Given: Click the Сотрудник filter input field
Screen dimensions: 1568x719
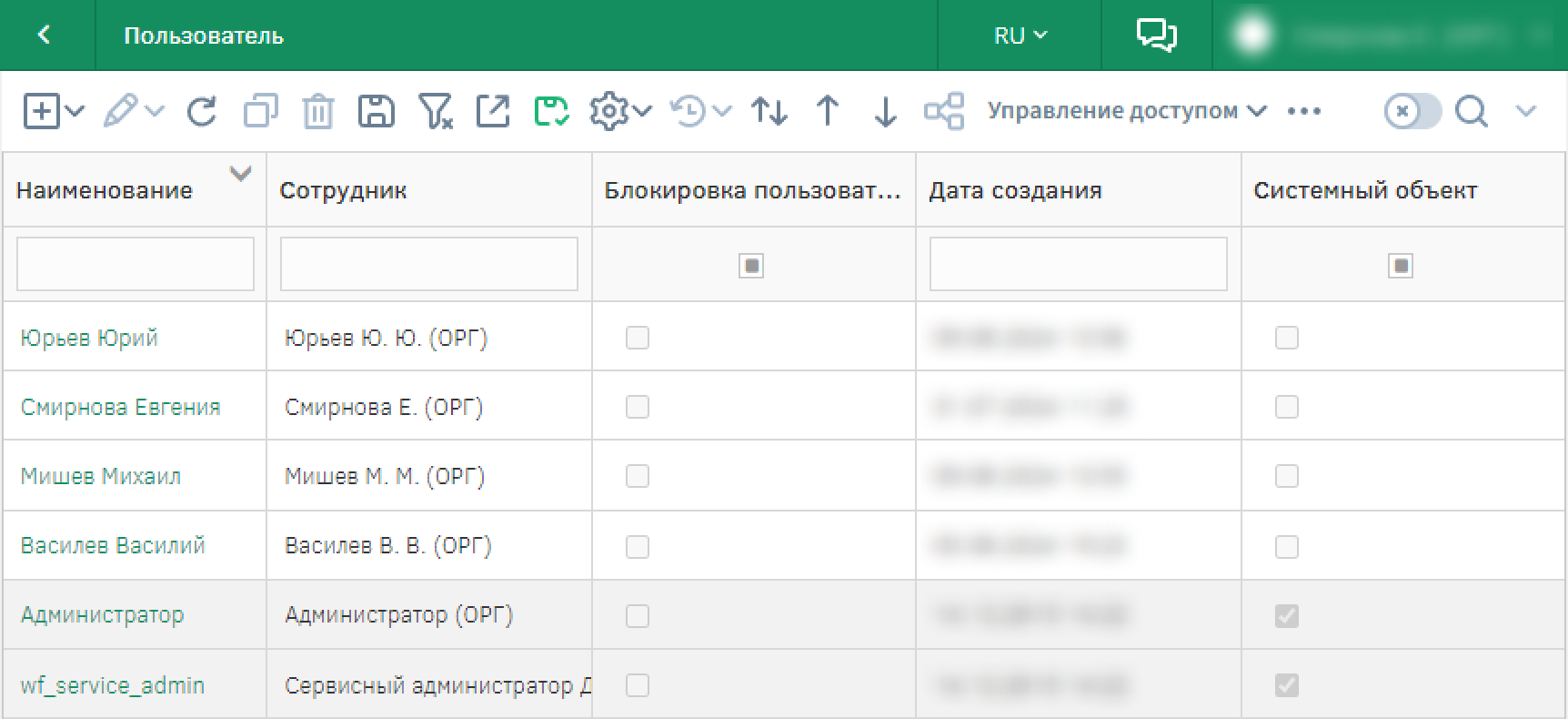Looking at the screenshot, I should 428,264.
